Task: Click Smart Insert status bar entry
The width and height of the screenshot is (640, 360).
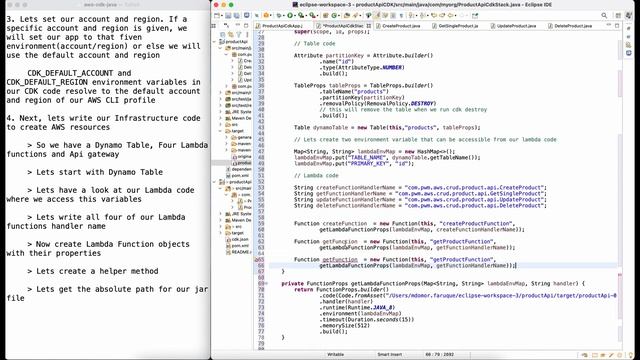Action: click(x=389, y=355)
